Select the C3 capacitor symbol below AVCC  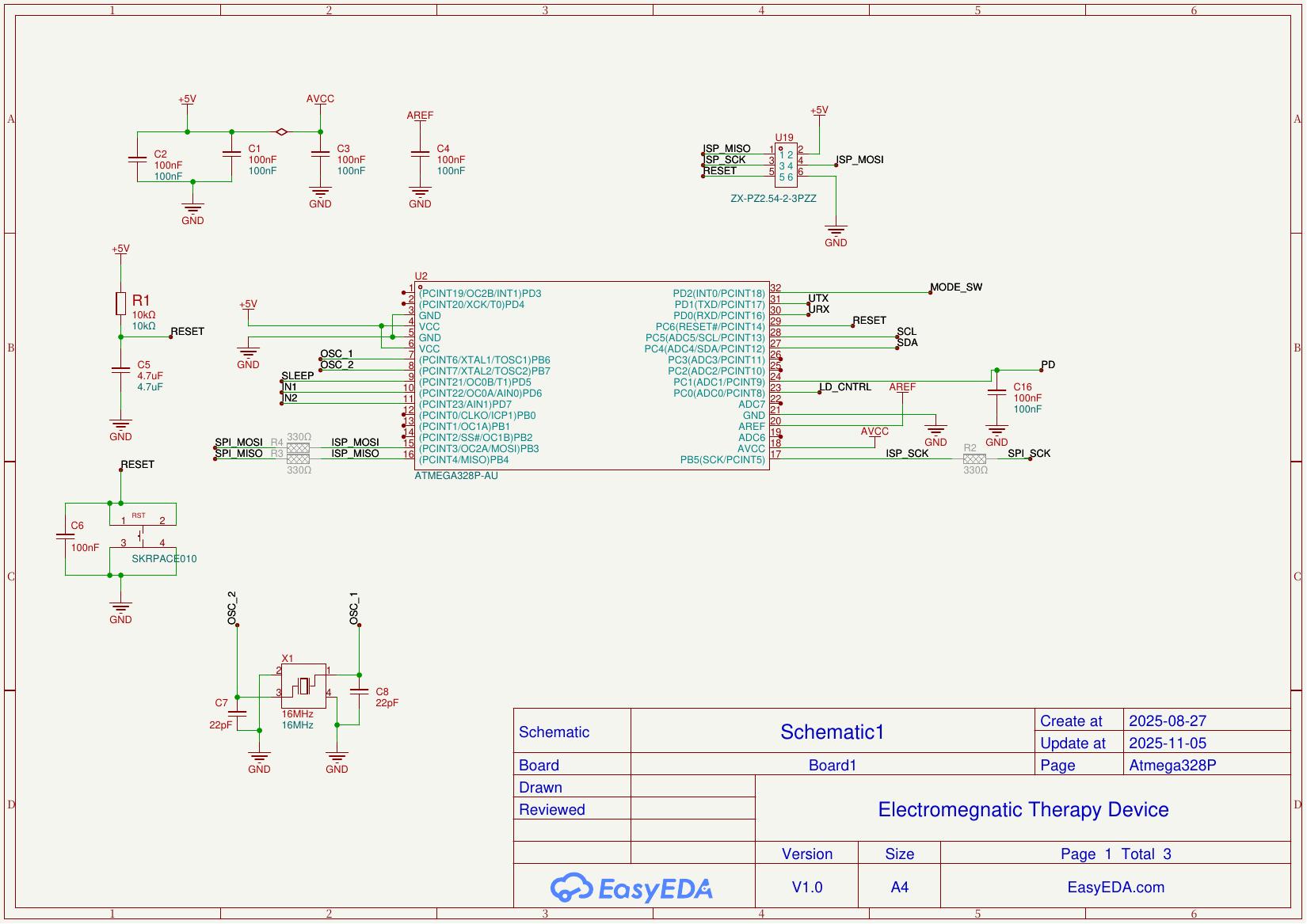pos(320,154)
